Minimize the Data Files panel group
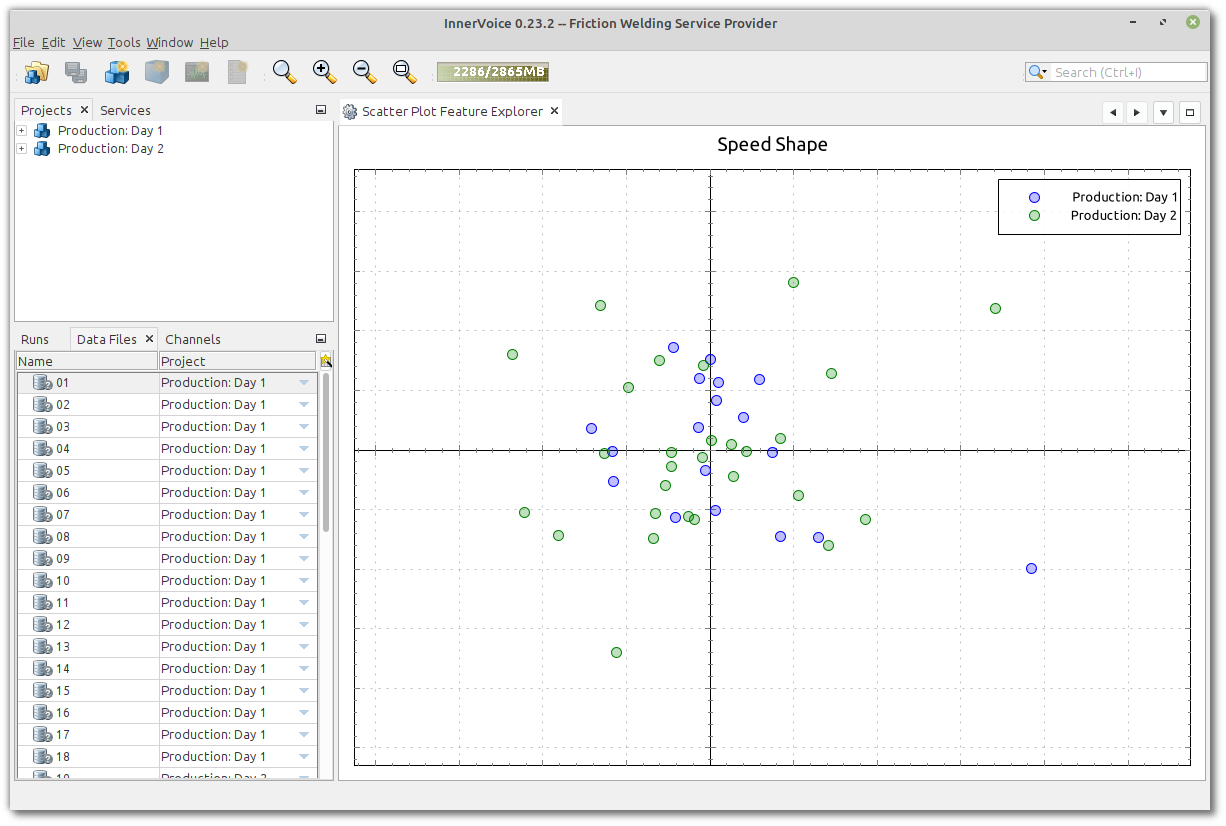 point(321,339)
